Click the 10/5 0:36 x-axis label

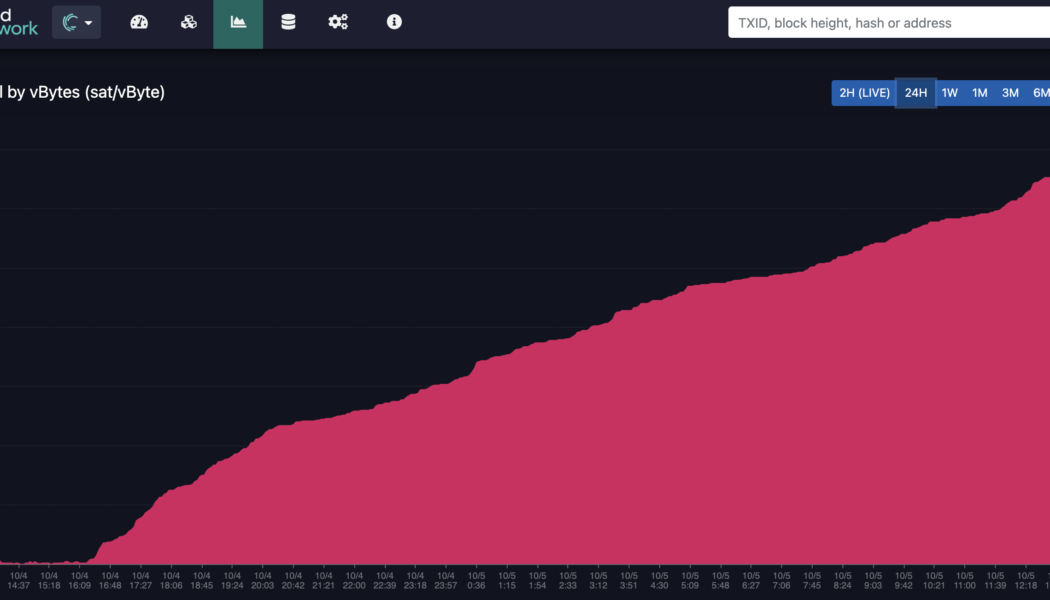tap(476, 580)
